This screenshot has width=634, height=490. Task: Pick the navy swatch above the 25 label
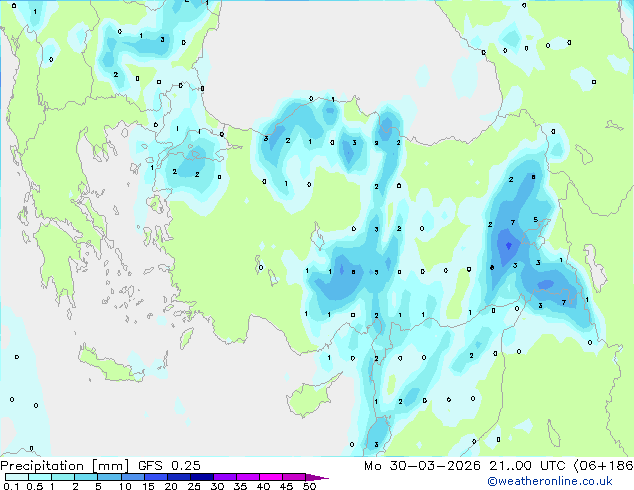point(202,477)
